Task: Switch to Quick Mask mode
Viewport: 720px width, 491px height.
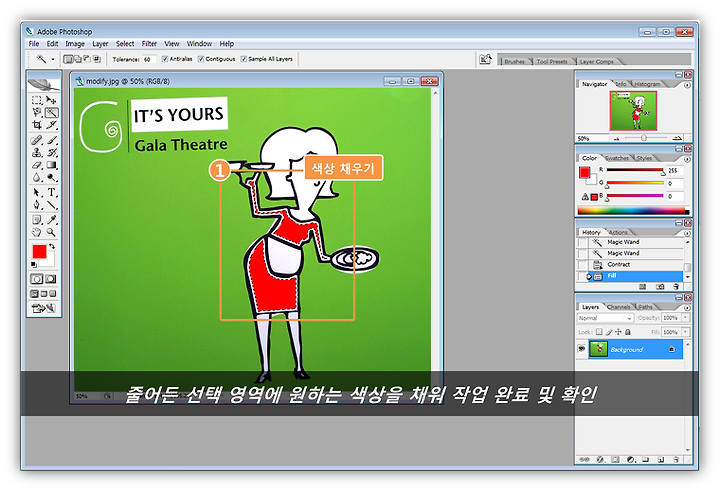Action: click(51, 279)
